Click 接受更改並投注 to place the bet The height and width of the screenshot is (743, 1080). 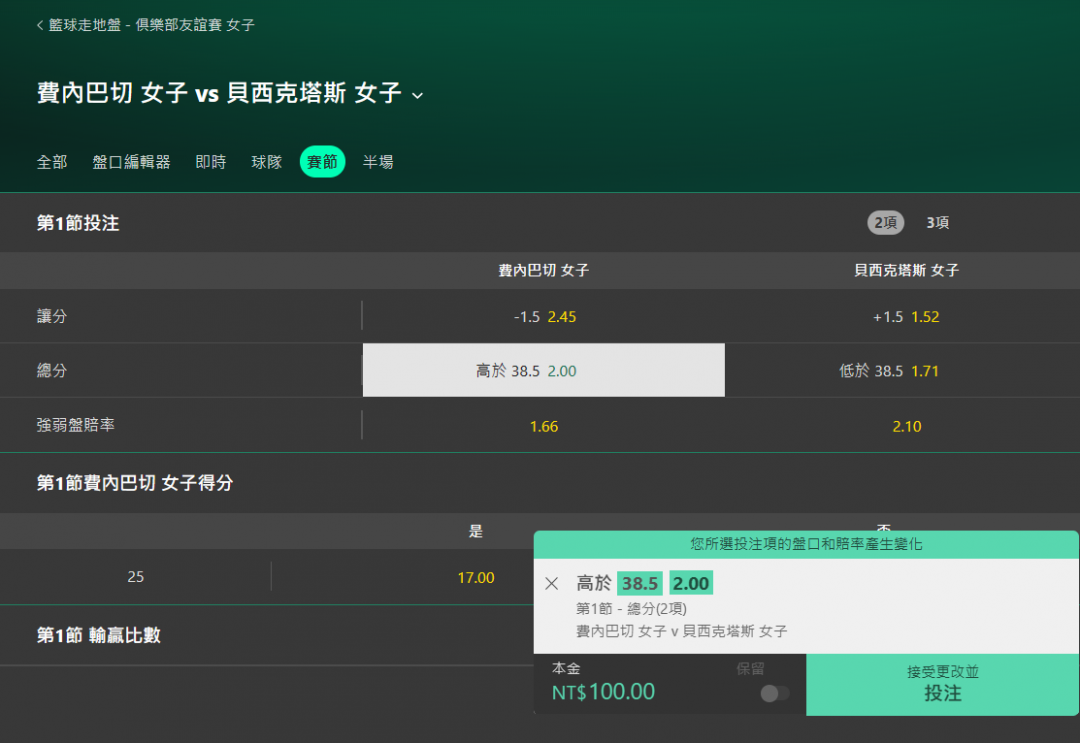942,684
